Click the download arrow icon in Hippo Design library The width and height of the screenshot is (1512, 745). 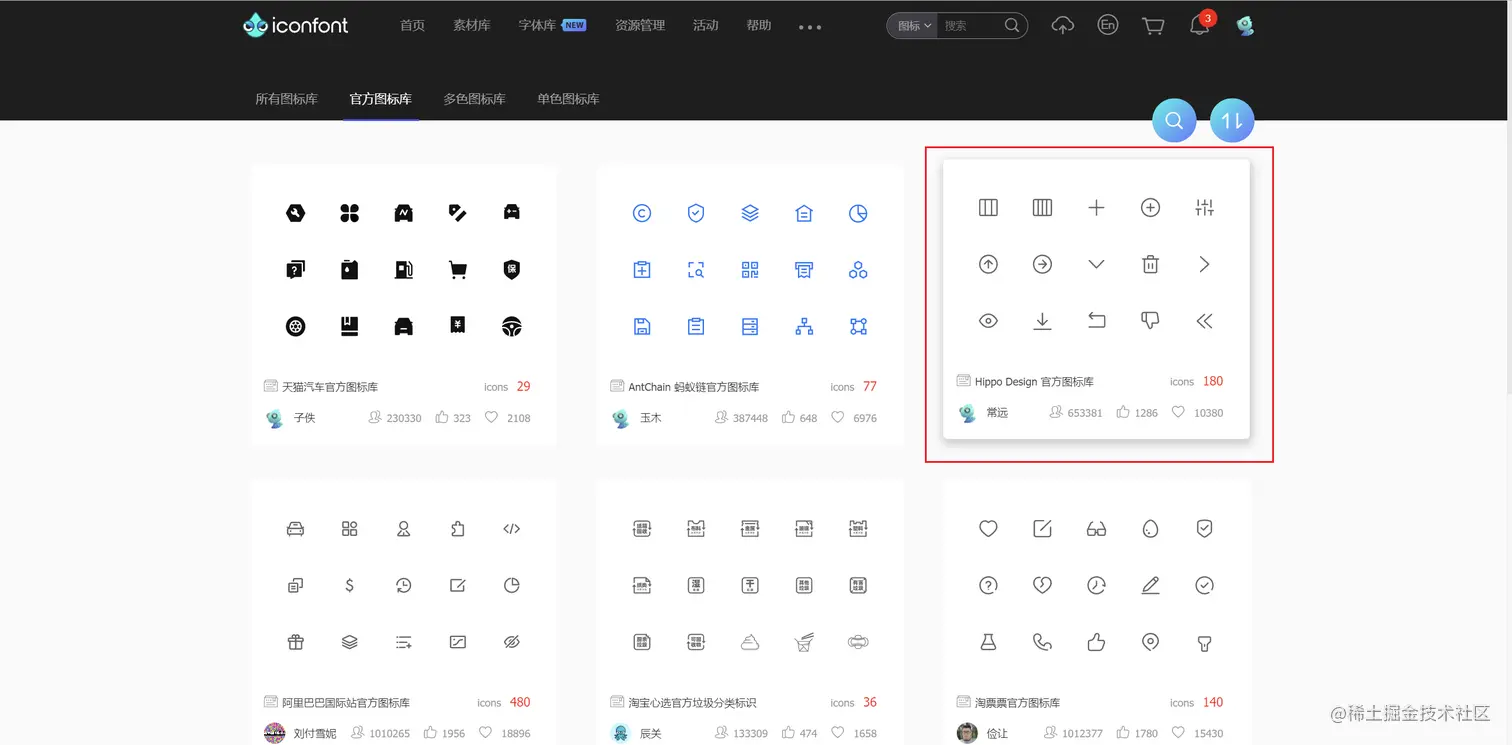click(1042, 320)
